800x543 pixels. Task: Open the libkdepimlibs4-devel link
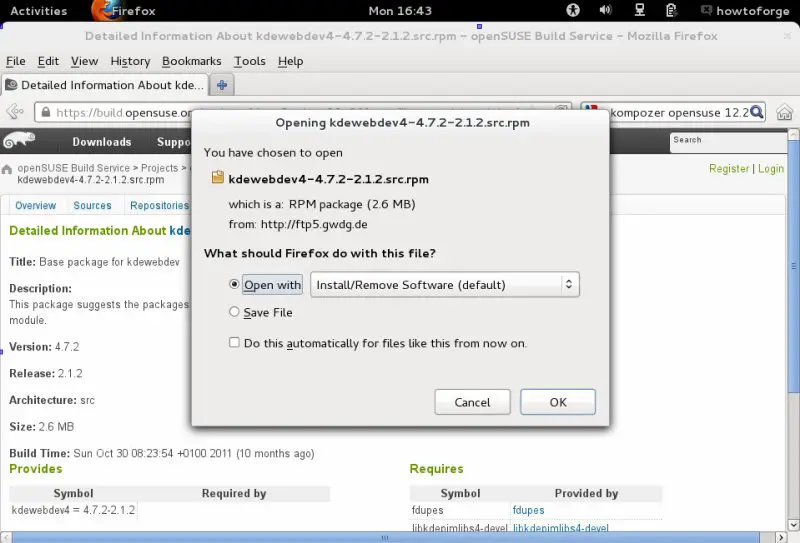pyautogui.click(x=561, y=528)
